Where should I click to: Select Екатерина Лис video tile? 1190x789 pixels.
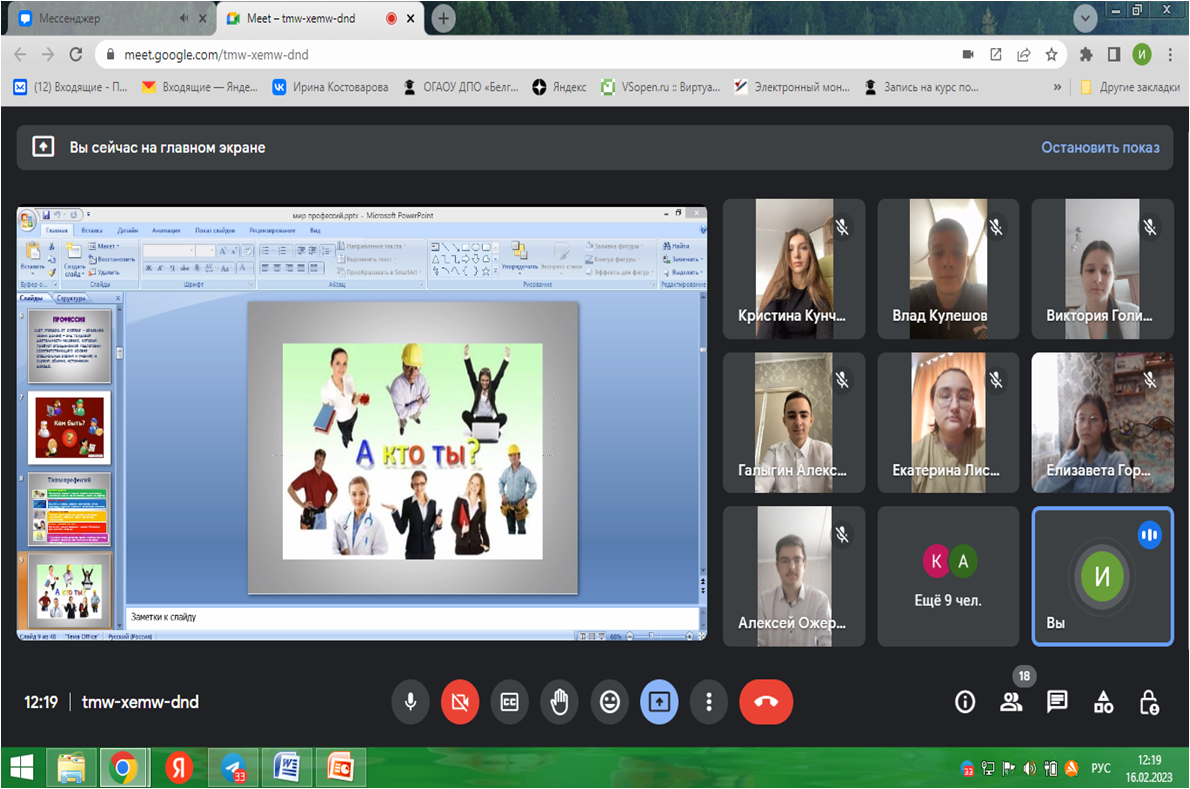tap(948, 423)
